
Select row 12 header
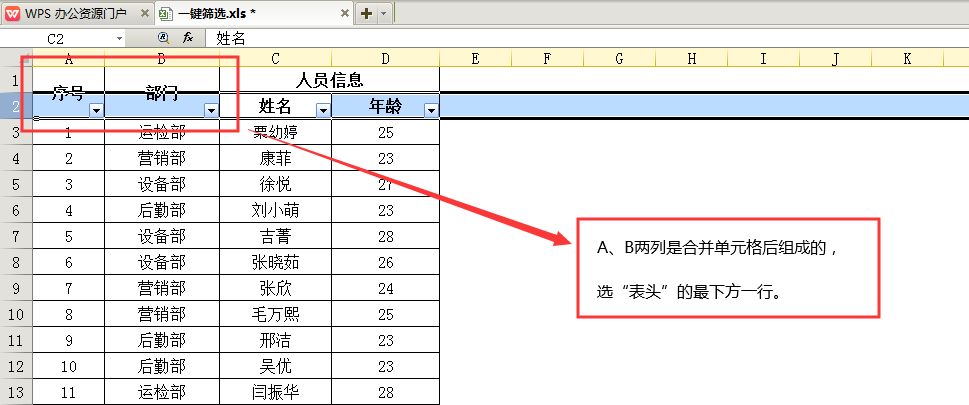point(16,366)
